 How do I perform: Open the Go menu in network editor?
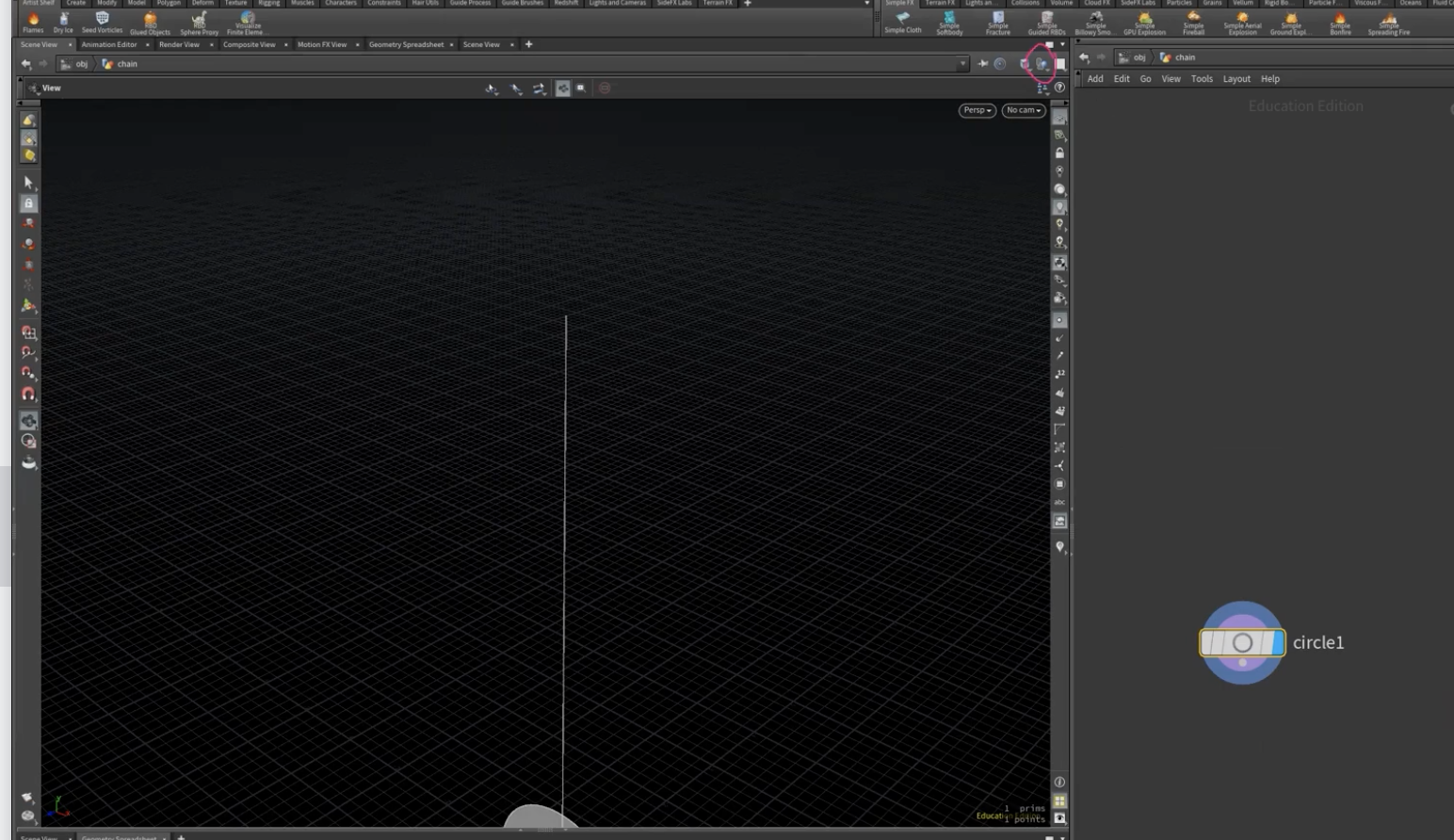(1145, 79)
